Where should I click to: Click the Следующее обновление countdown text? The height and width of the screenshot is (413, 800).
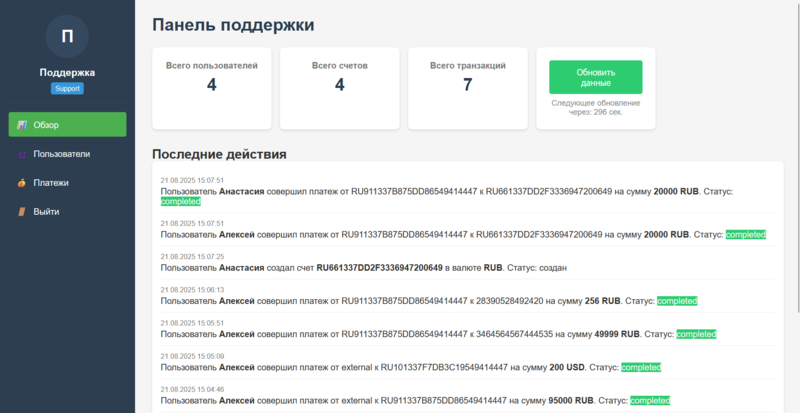tap(595, 108)
